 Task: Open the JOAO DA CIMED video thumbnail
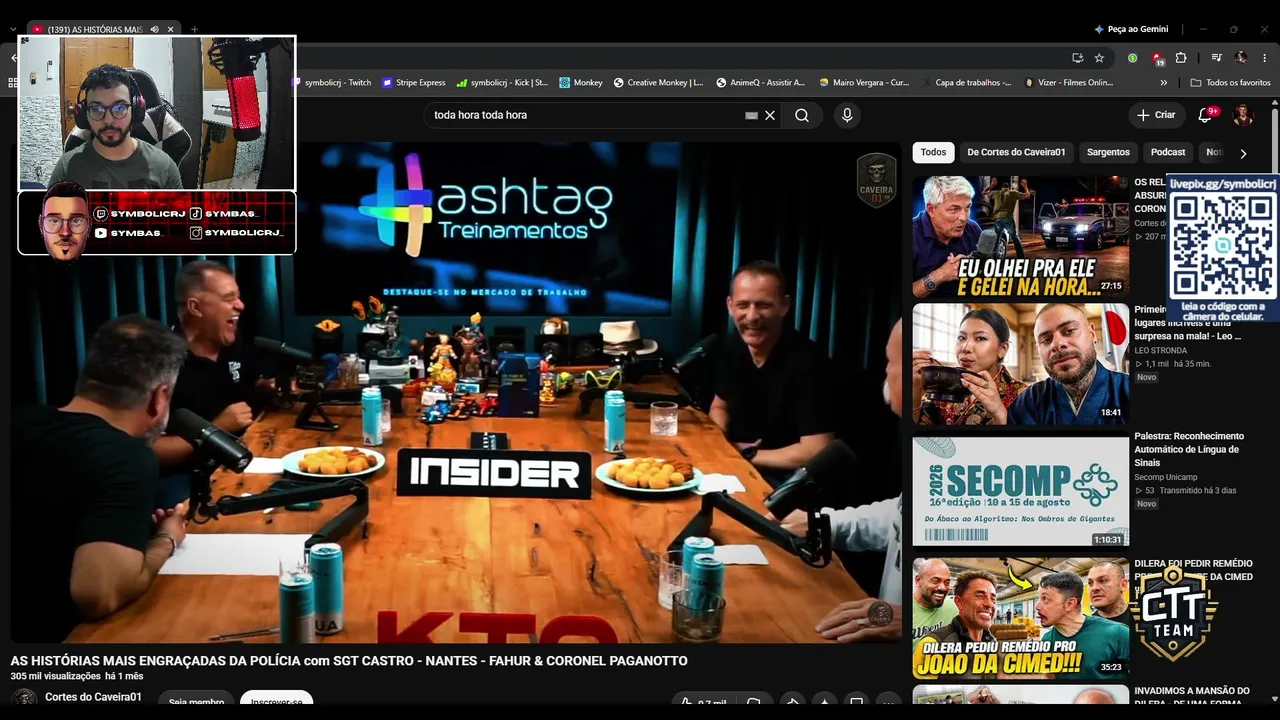[x=1020, y=618]
